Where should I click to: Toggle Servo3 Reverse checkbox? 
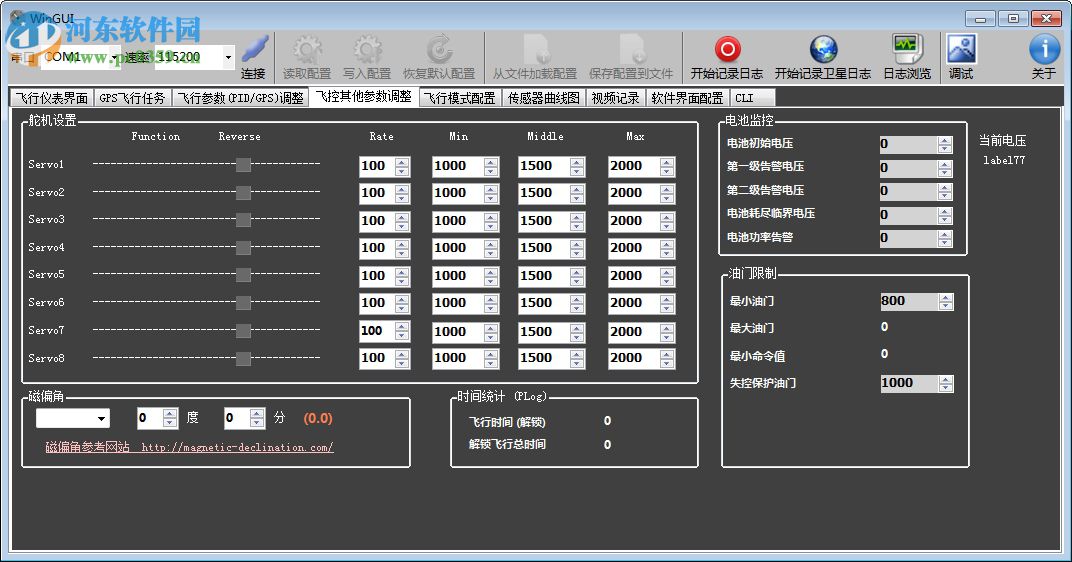tap(243, 219)
